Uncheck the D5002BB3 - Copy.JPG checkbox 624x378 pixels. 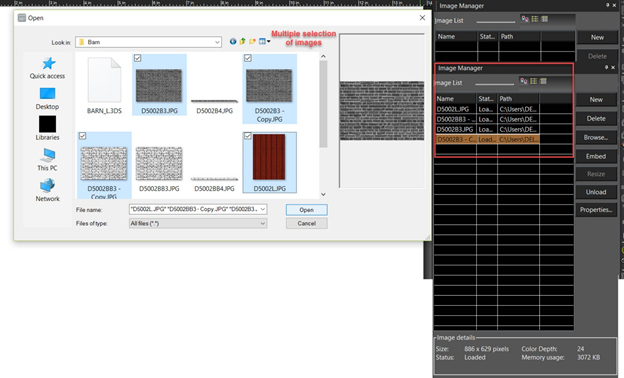click(x=82, y=136)
